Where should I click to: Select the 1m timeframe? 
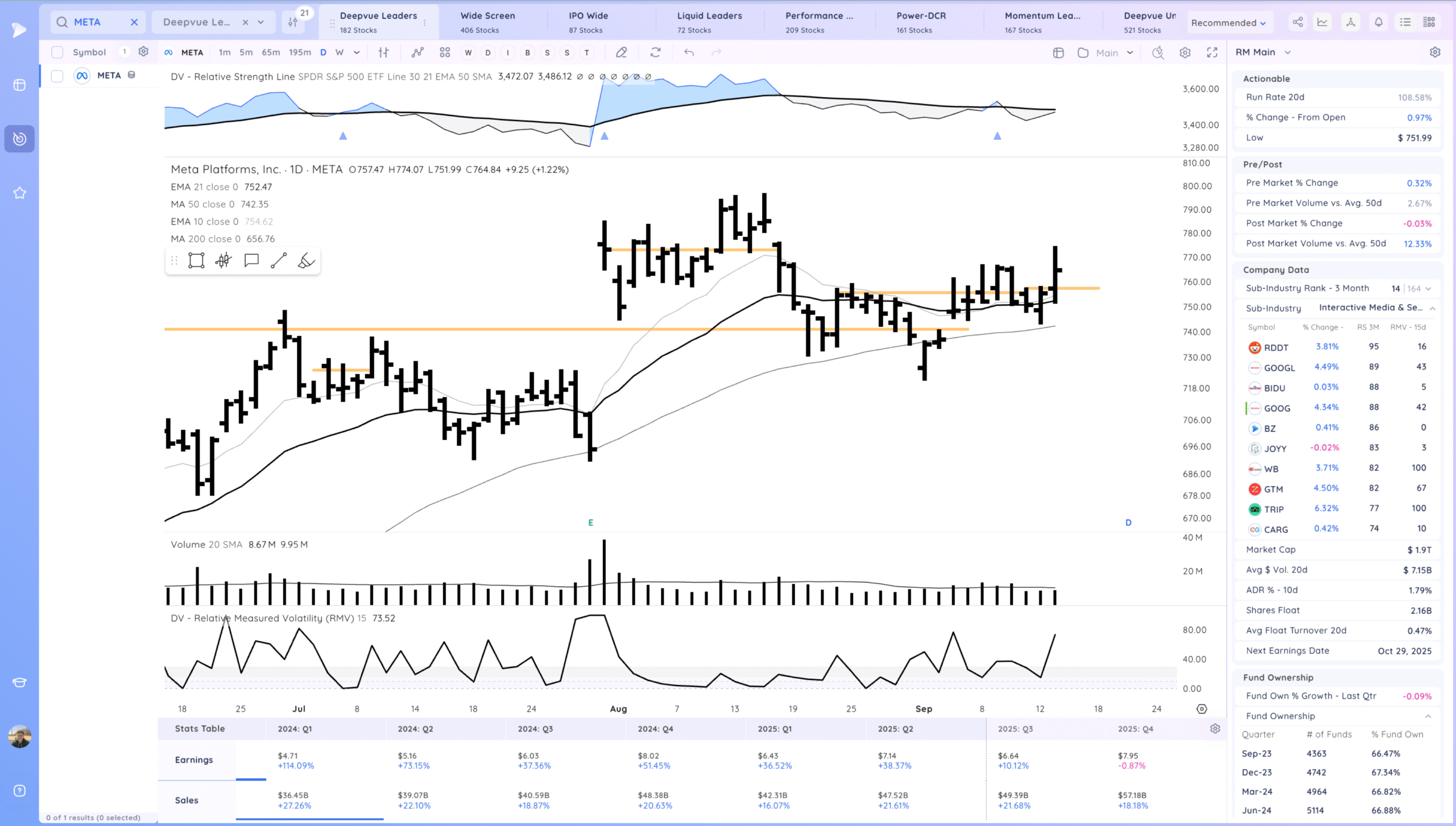(225, 52)
